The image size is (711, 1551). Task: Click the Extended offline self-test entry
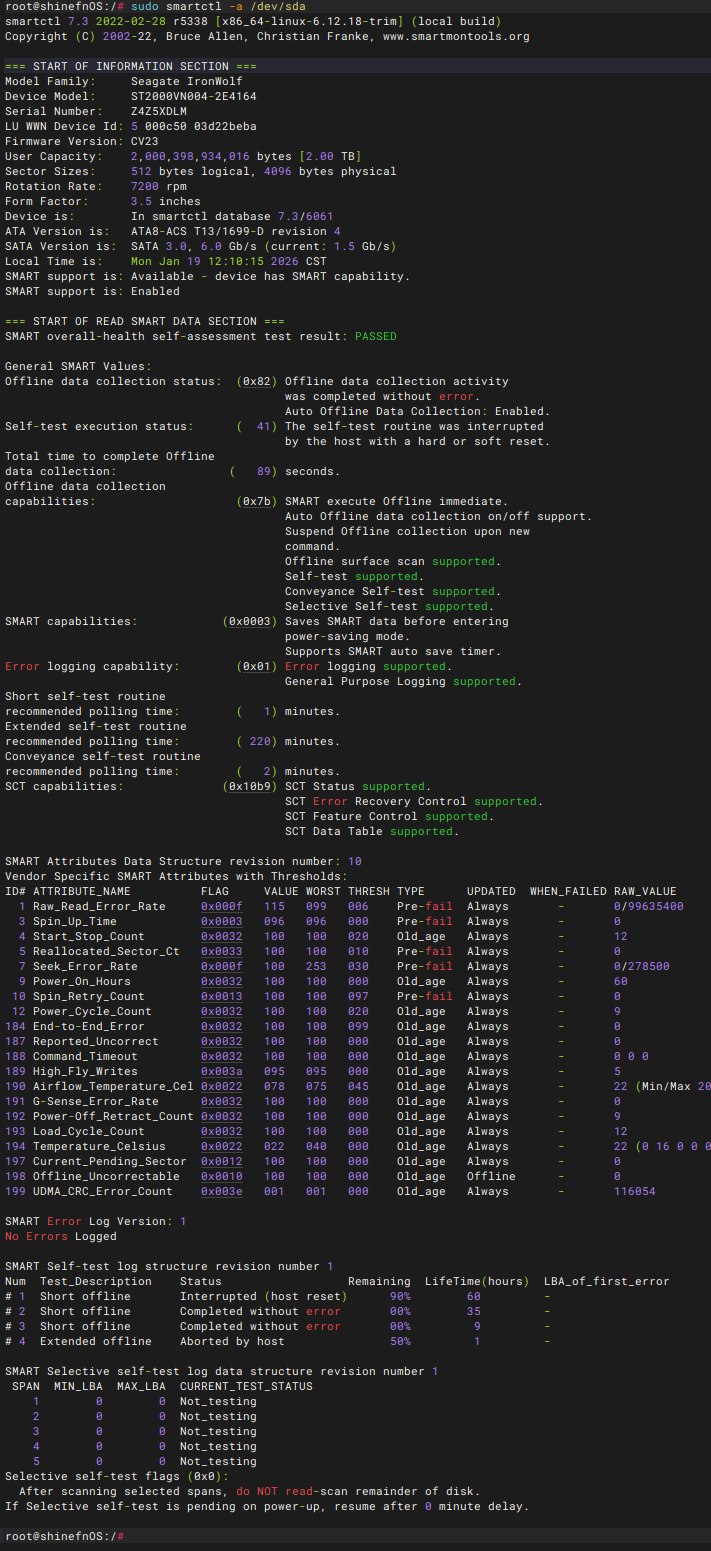(x=96, y=1341)
